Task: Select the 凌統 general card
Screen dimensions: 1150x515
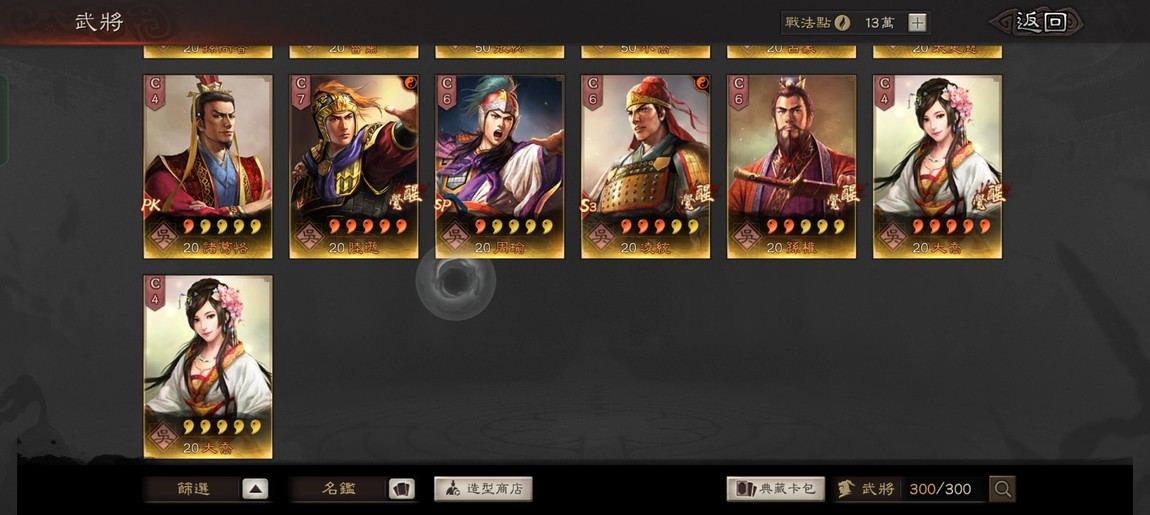Action: tap(645, 167)
